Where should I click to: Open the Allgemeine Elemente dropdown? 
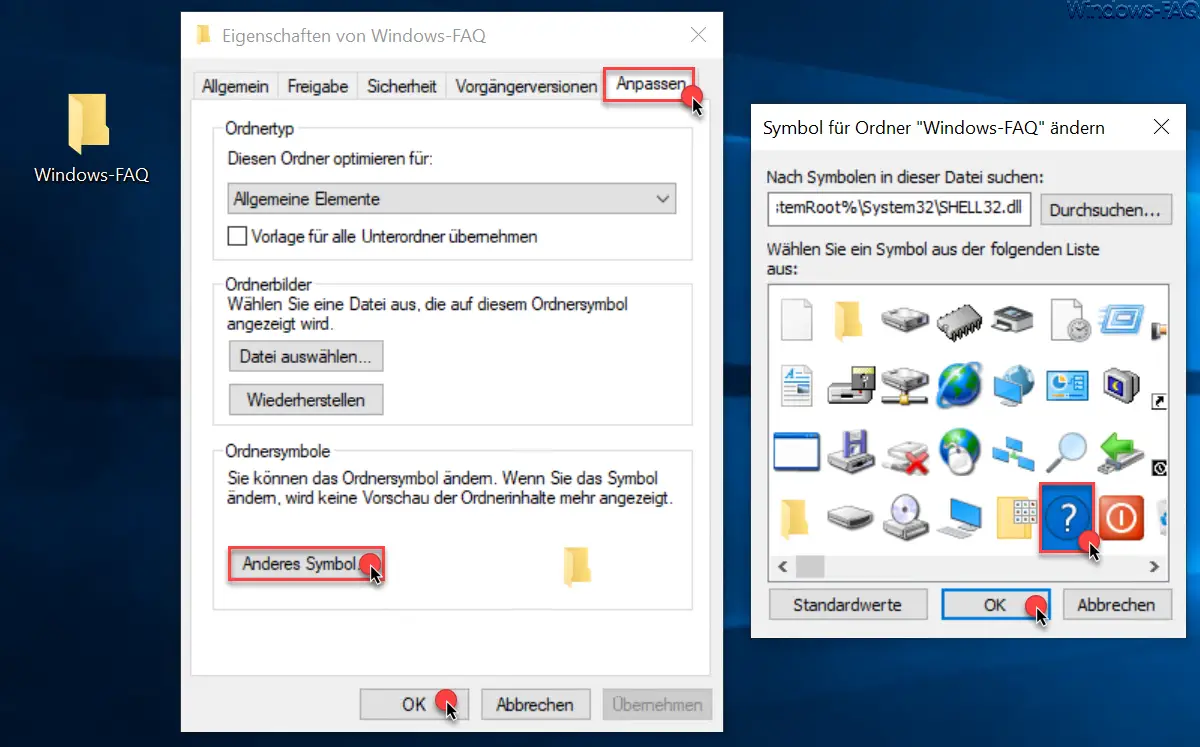click(x=452, y=199)
